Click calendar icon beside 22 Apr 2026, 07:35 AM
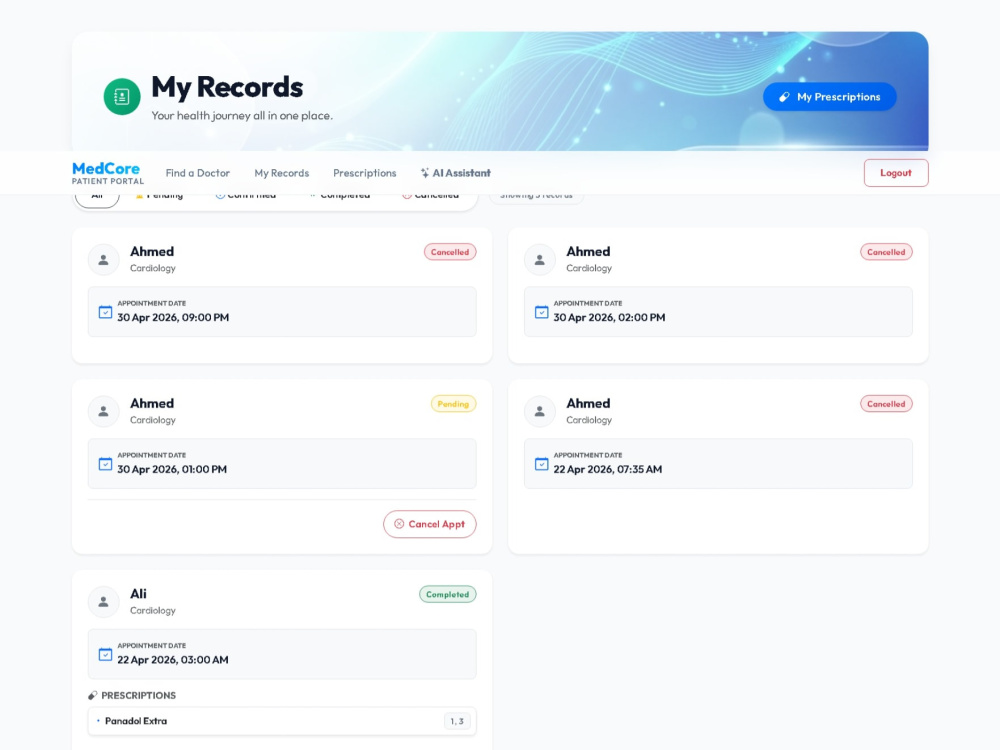This screenshot has width=1000, height=750. [x=541, y=464]
